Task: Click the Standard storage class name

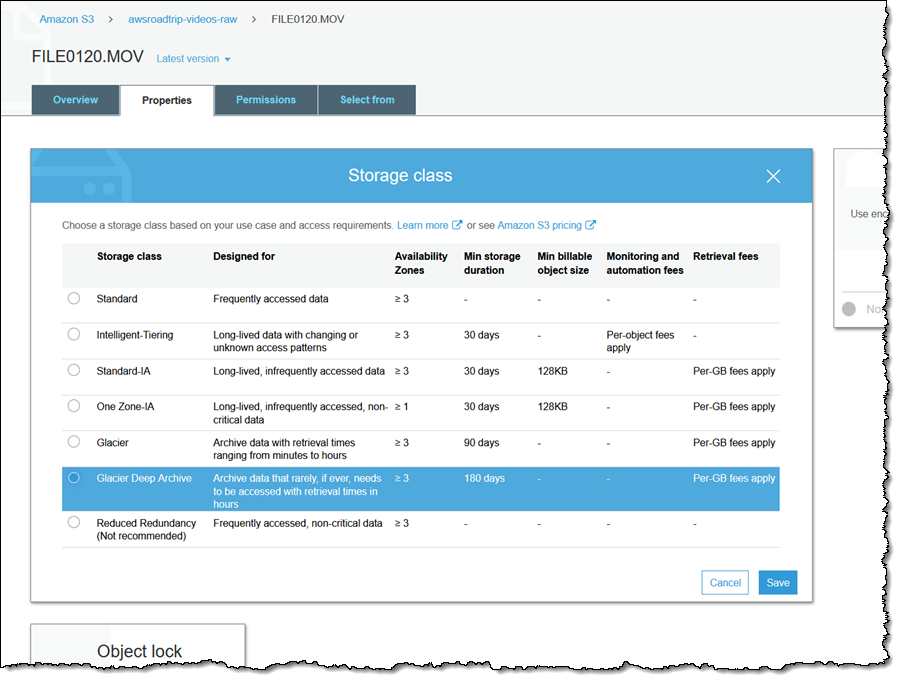Action: 117,298
